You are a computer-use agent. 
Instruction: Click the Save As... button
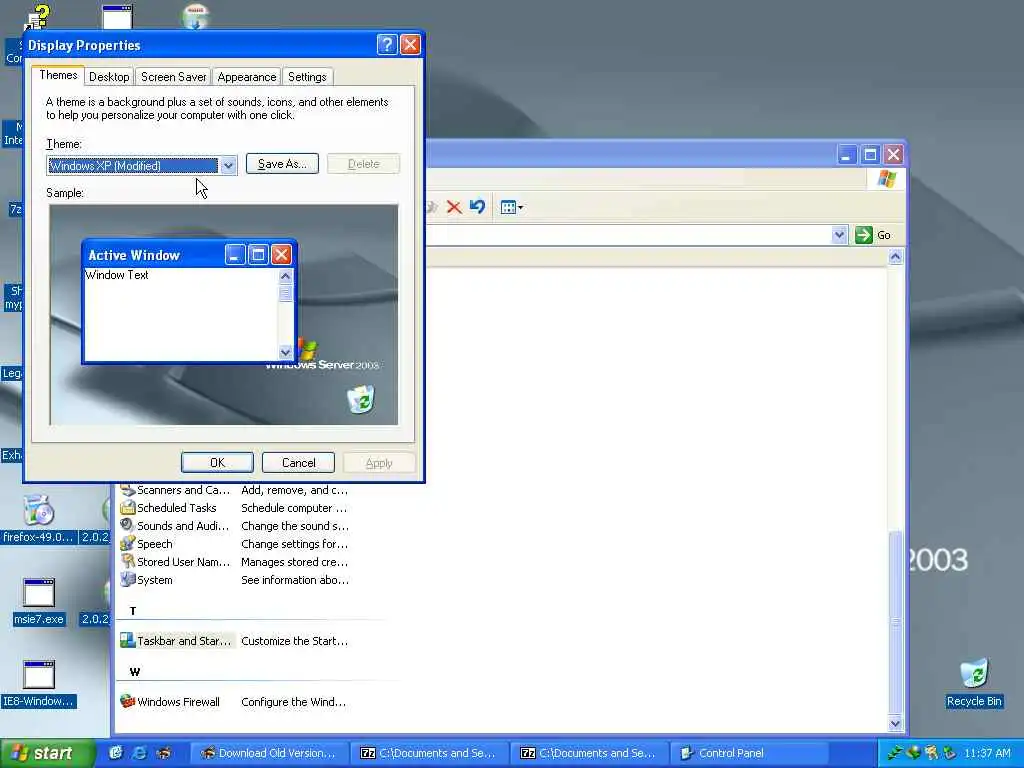(x=282, y=164)
